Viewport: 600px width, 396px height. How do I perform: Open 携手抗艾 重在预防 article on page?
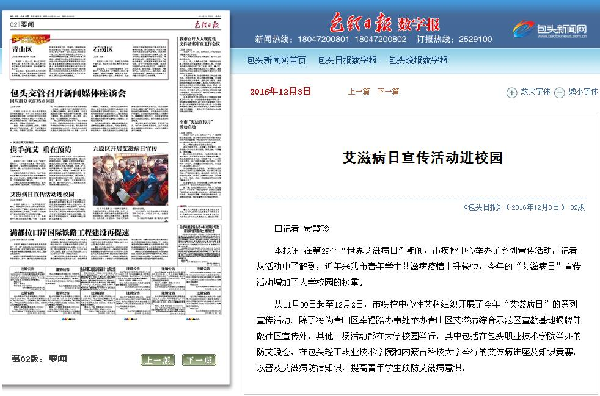(41, 149)
